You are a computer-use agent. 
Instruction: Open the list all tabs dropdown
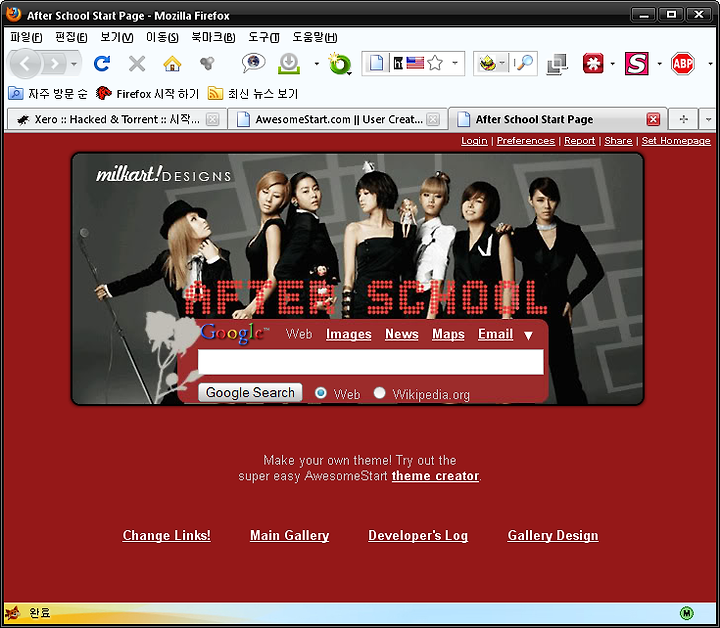[708, 119]
